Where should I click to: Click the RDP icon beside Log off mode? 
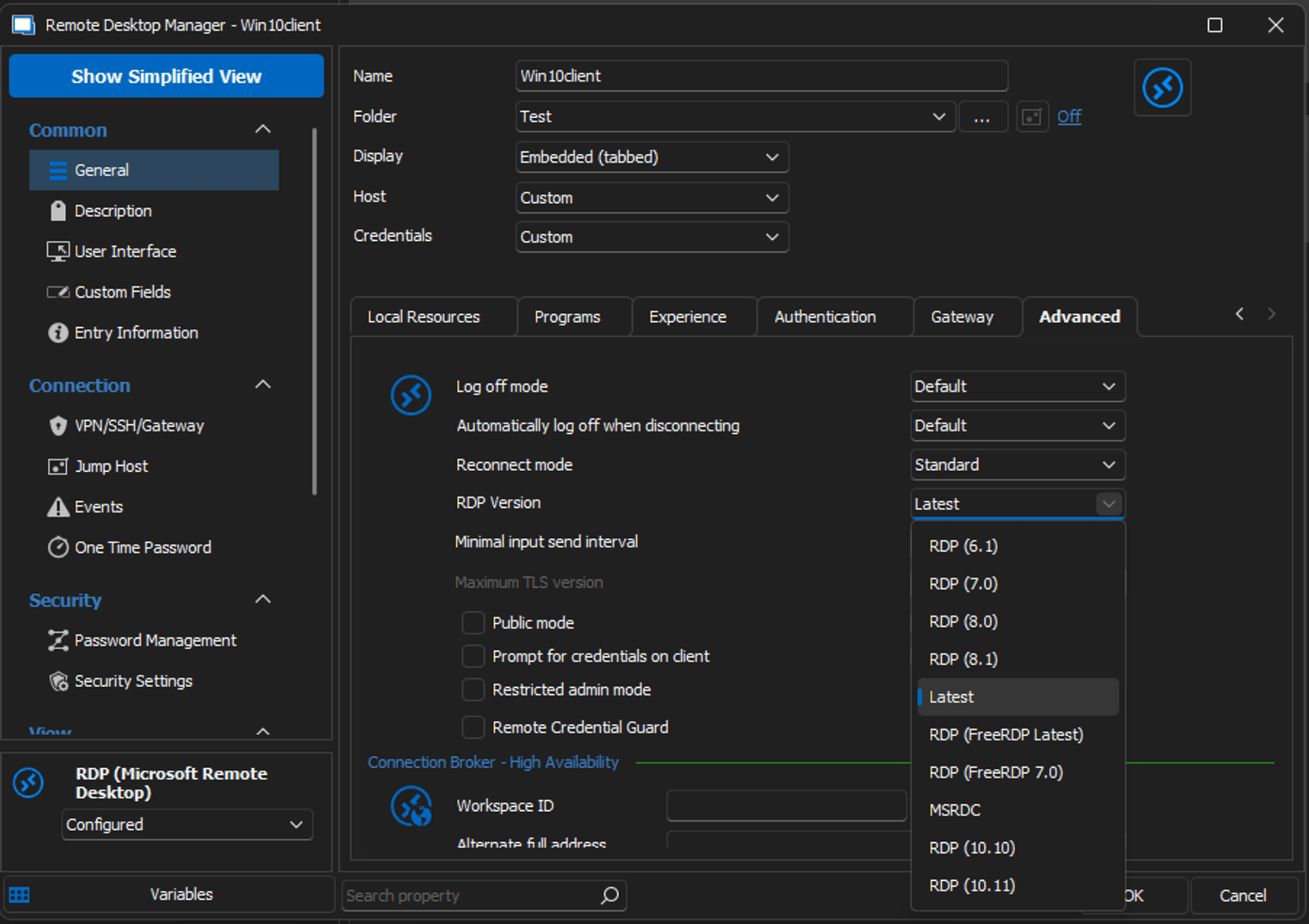[411, 395]
